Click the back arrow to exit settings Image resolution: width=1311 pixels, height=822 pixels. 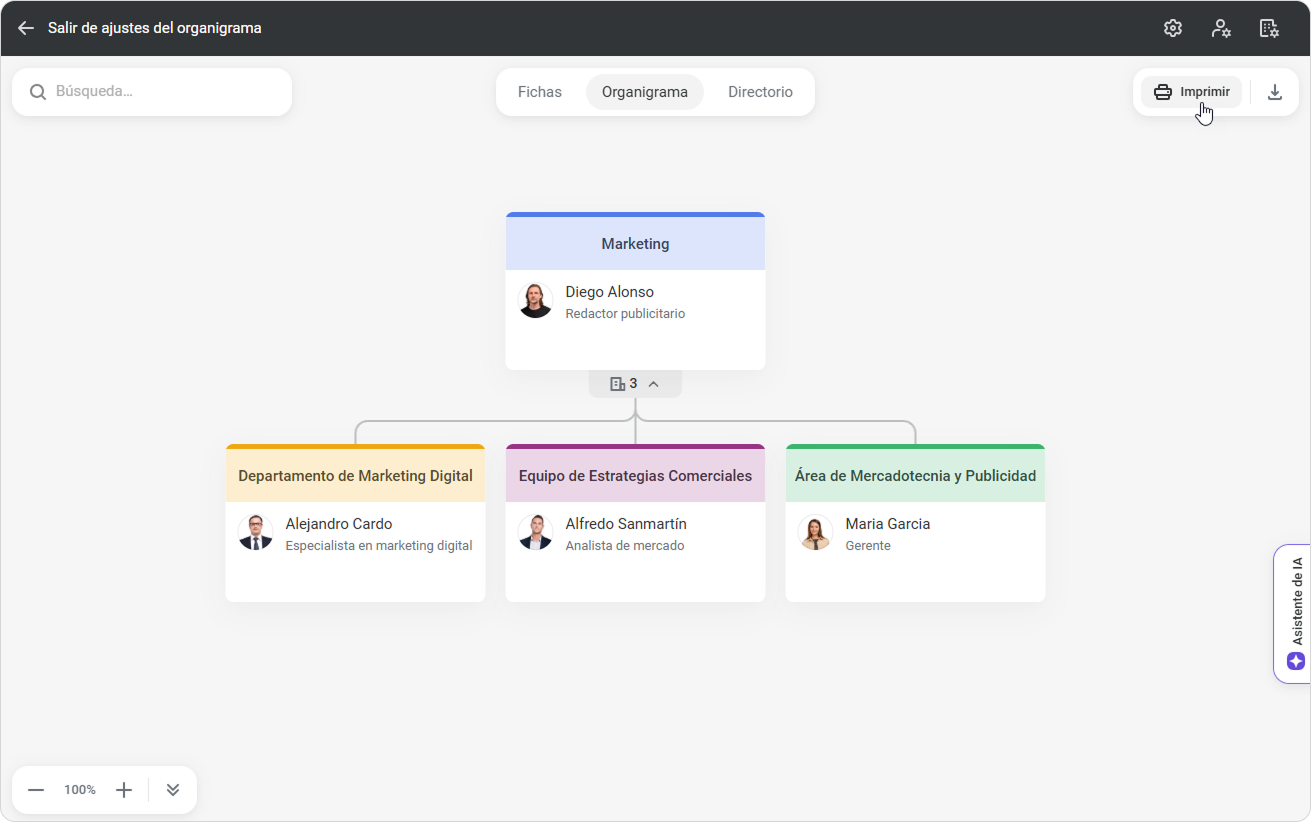click(x=26, y=28)
